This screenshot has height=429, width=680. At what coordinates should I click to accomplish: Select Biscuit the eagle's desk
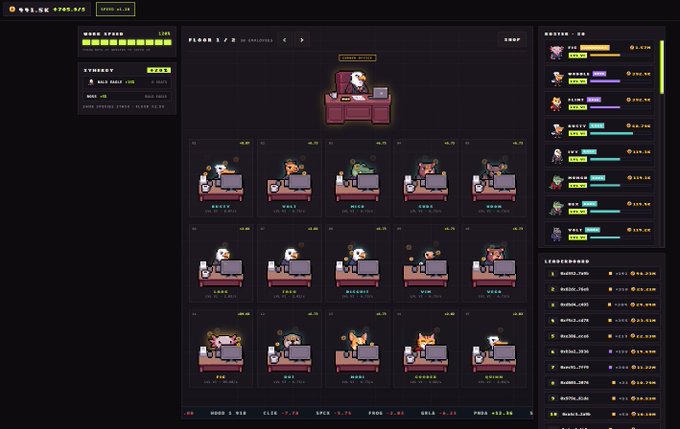[357, 263]
